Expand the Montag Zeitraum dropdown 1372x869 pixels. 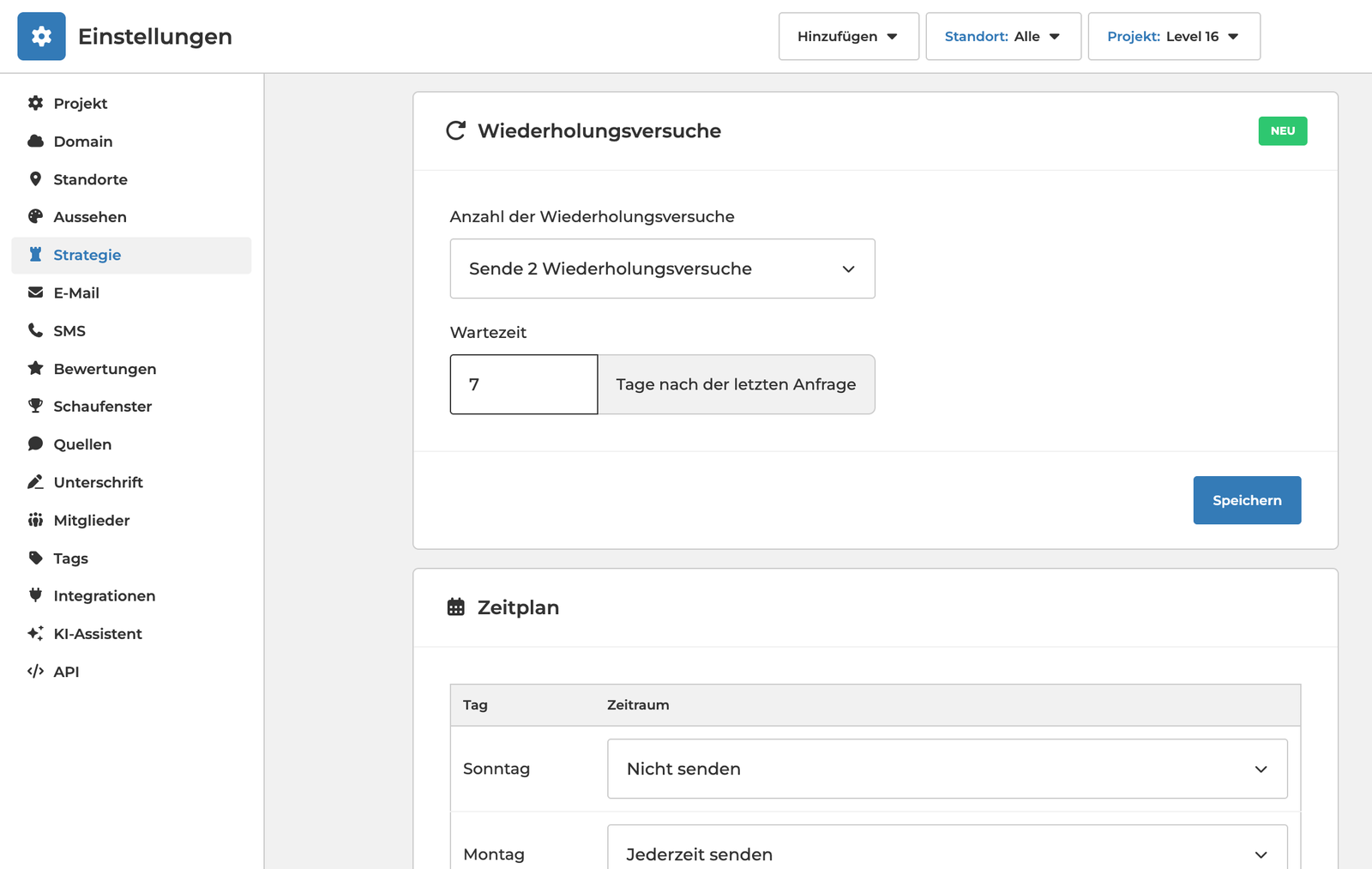click(x=947, y=853)
